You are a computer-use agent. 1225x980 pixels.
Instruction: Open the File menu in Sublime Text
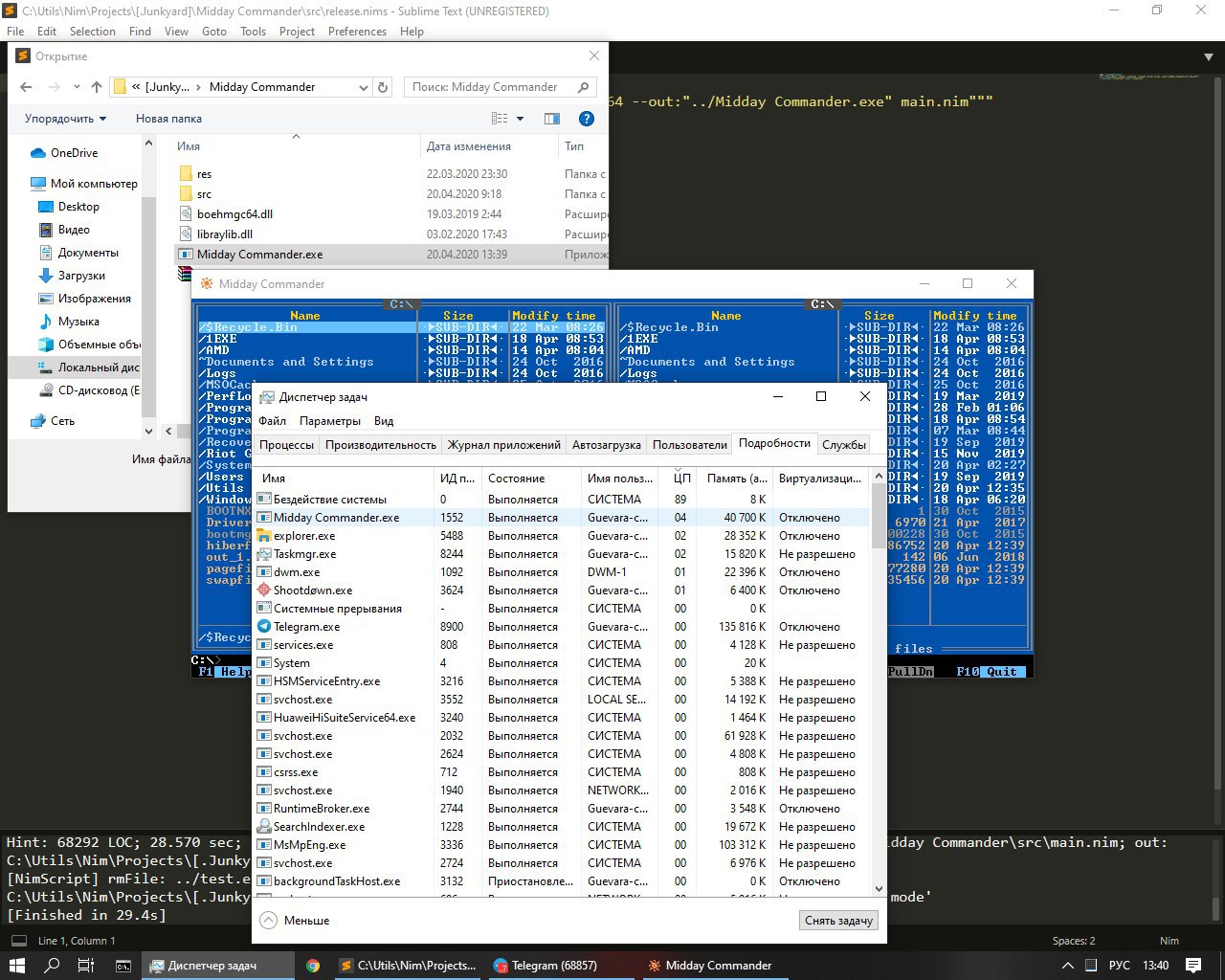click(15, 32)
